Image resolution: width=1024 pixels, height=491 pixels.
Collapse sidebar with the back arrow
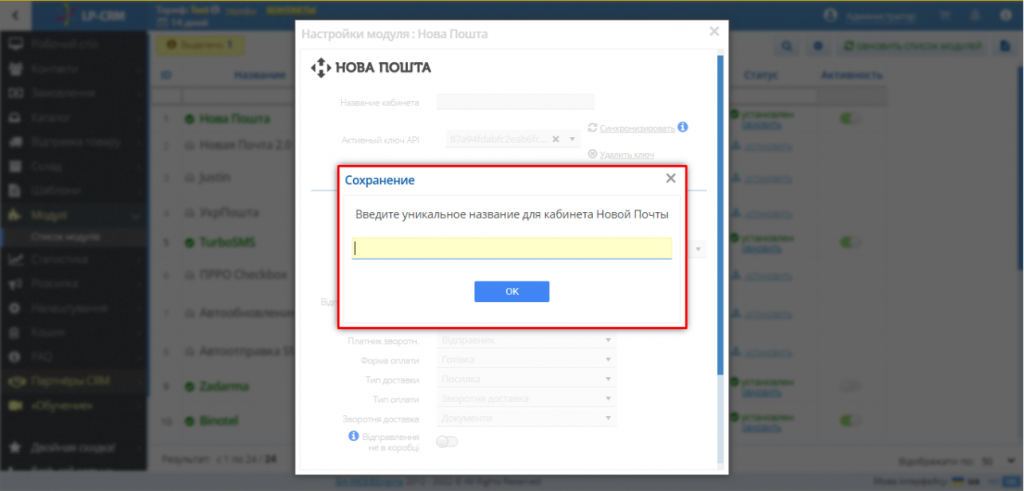pos(15,14)
